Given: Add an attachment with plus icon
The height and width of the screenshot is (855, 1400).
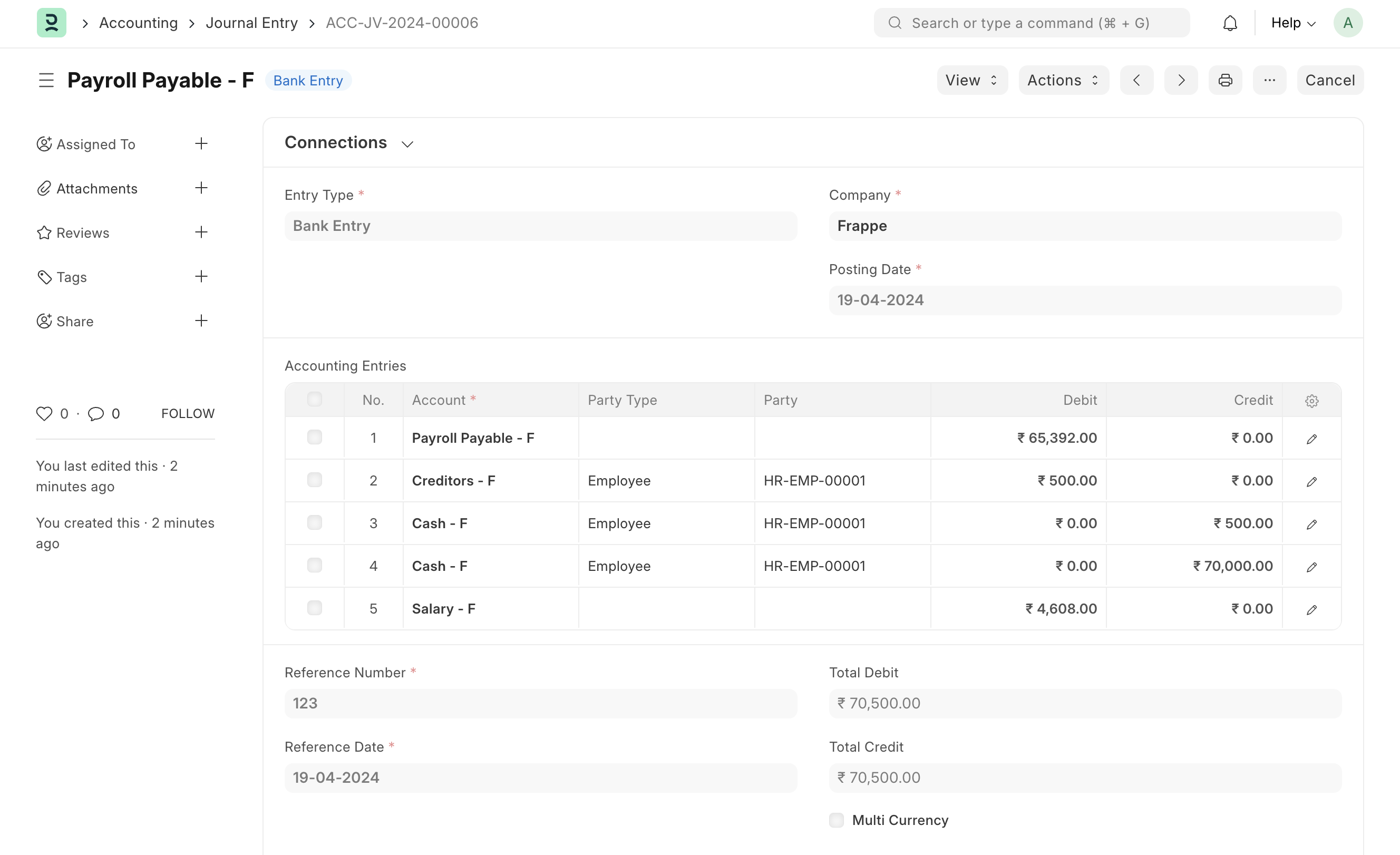Looking at the screenshot, I should click(x=201, y=188).
